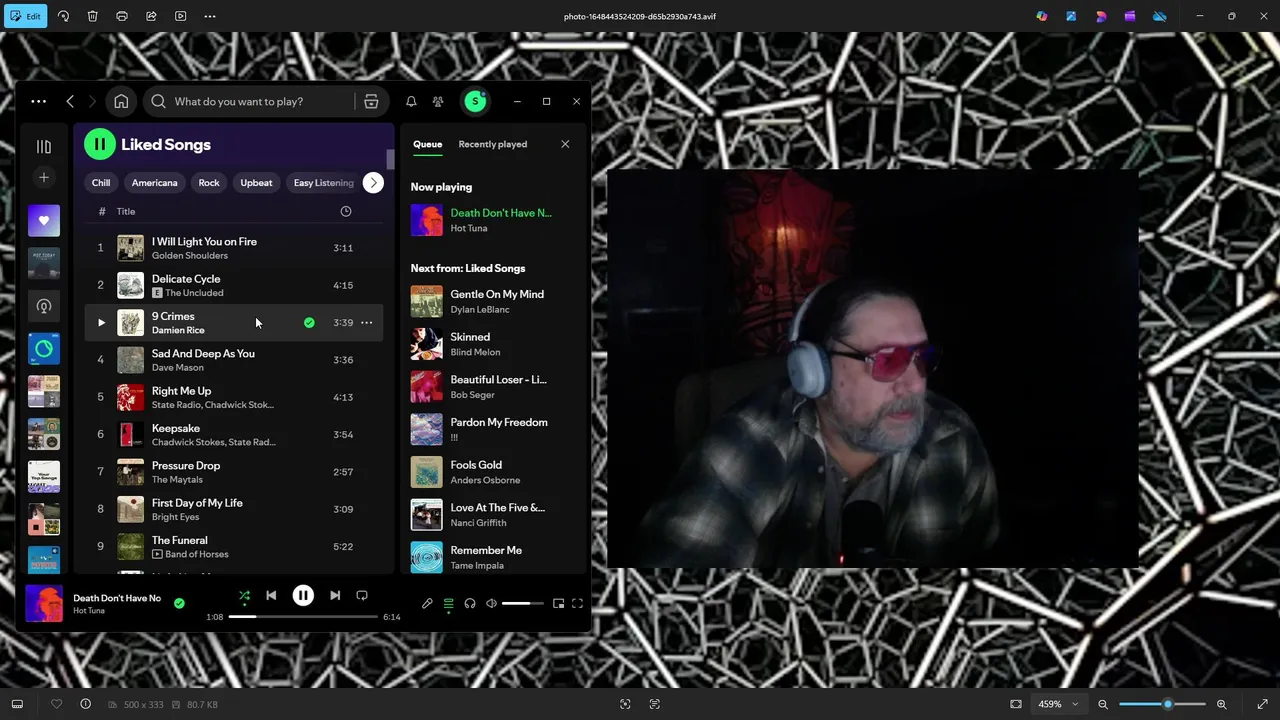The image size is (1280, 720).
Task: Delete the photo with the trash icon
Action: [x=92, y=16]
